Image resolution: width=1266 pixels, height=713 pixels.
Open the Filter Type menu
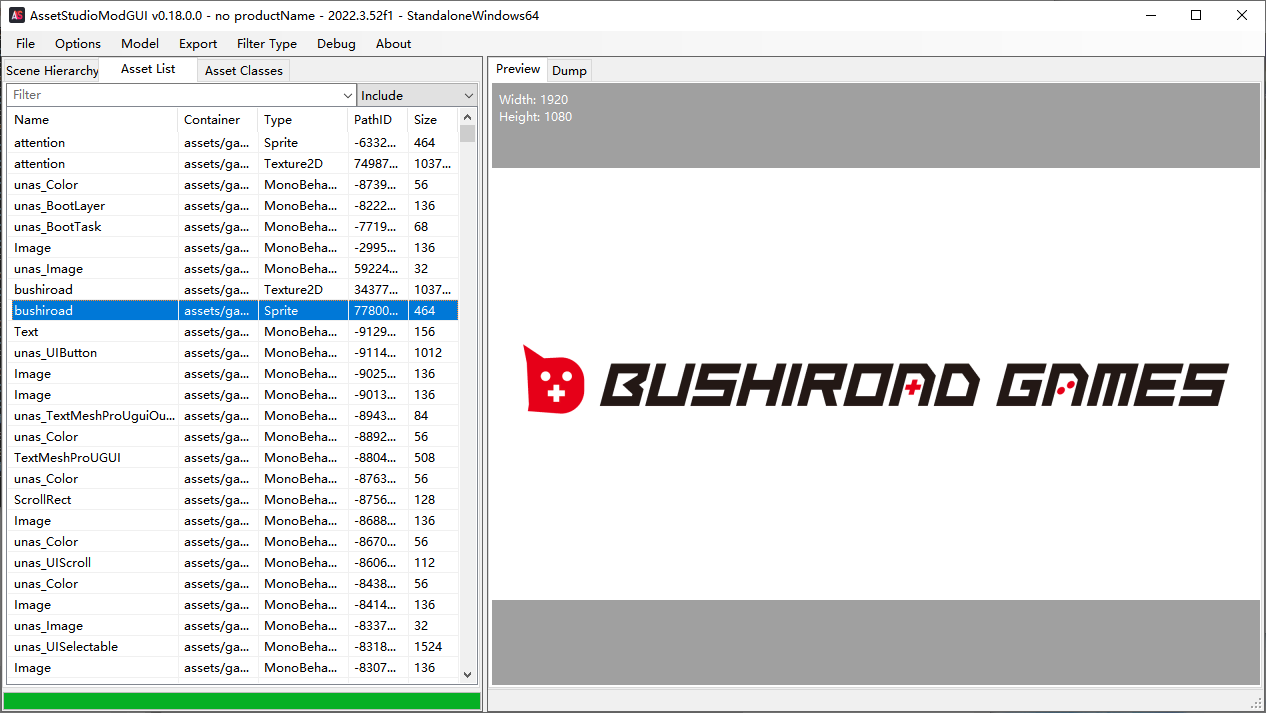tap(267, 43)
